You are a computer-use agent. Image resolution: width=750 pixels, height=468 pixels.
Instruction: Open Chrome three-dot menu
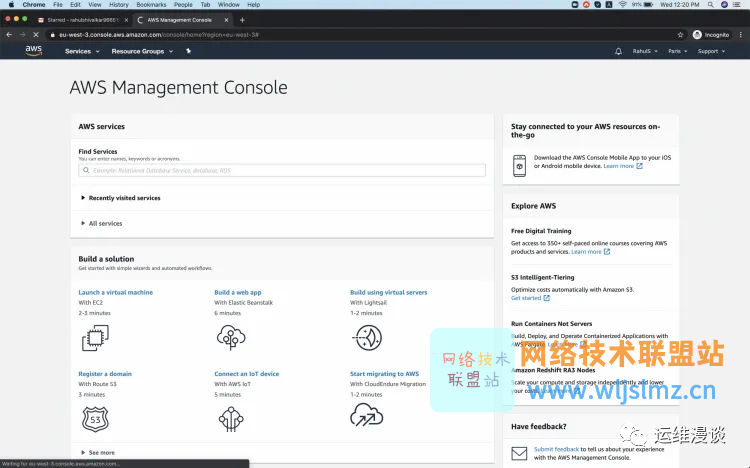click(x=740, y=34)
